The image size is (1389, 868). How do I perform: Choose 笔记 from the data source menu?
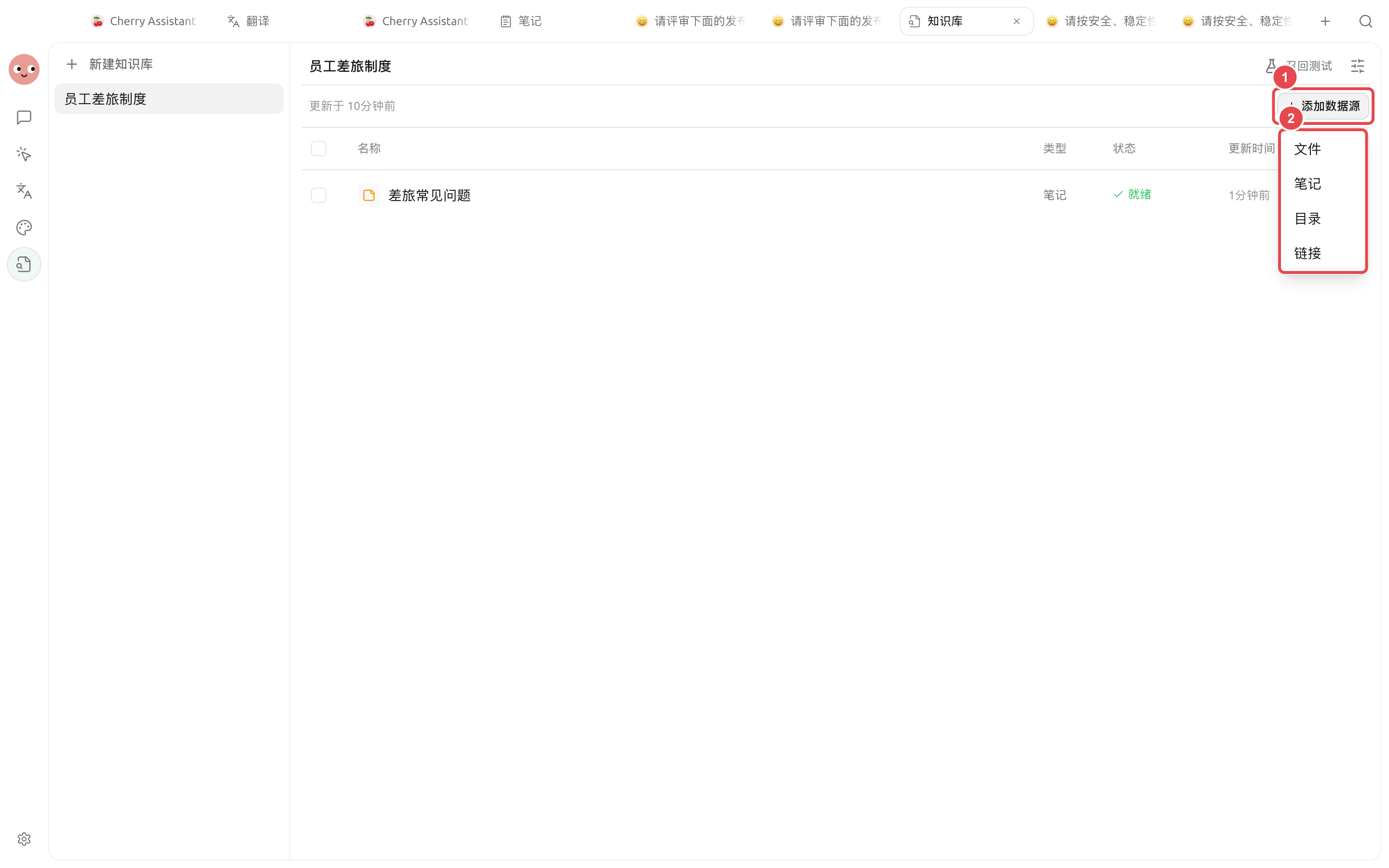[x=1322, y=184]
